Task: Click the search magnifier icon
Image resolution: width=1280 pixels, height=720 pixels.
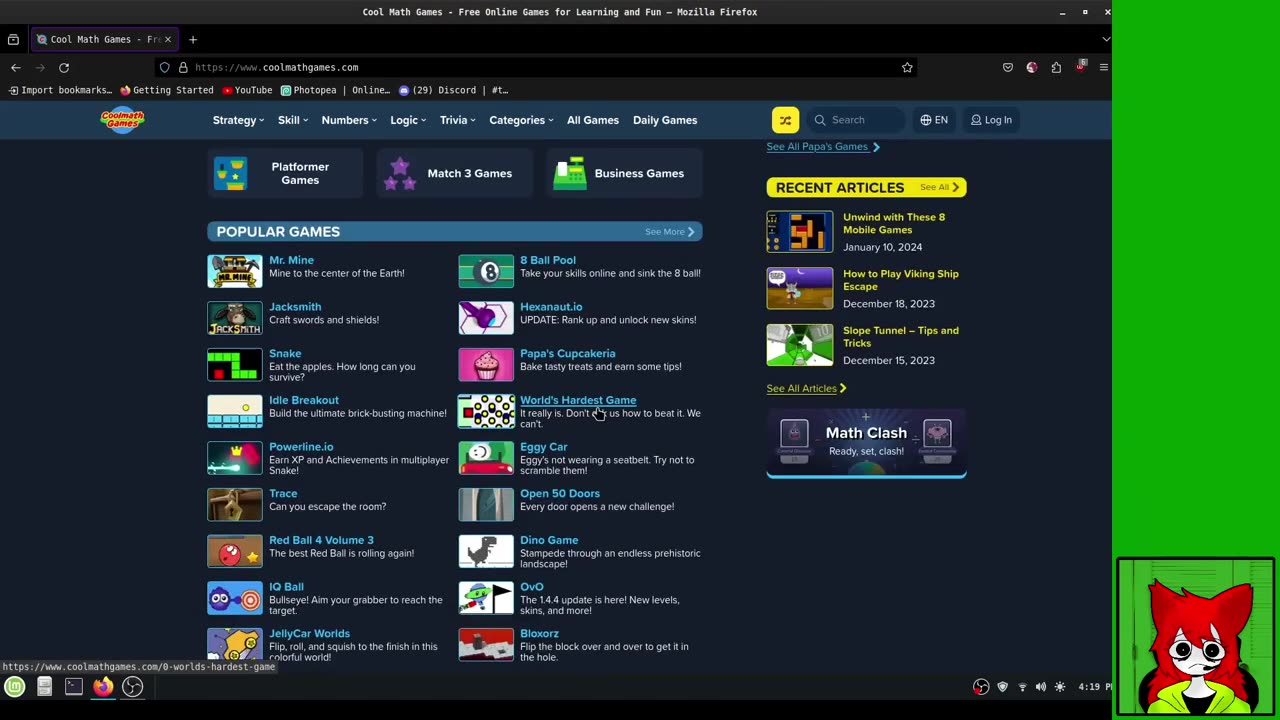Action: 820,120
